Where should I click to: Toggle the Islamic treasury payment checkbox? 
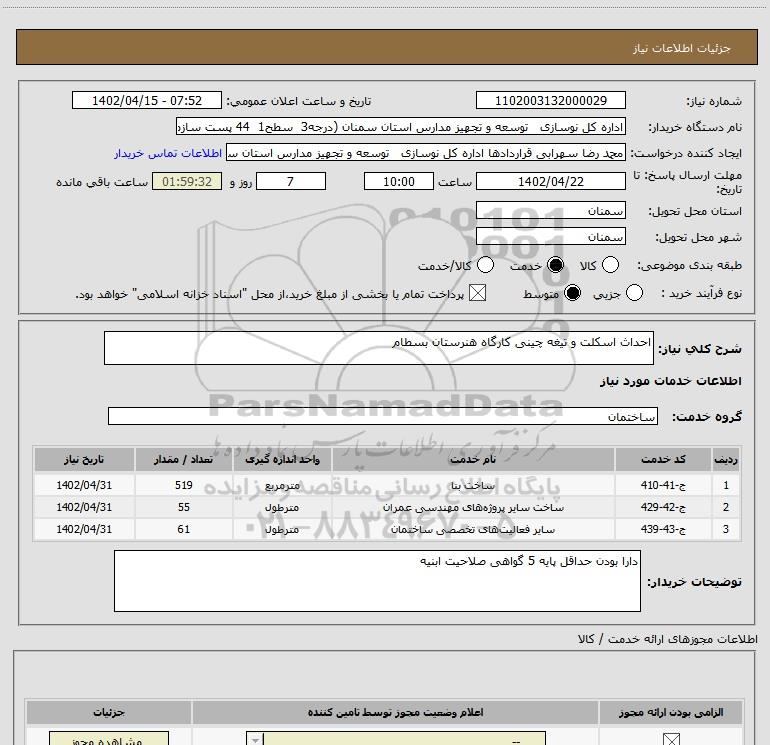[477, 293]
